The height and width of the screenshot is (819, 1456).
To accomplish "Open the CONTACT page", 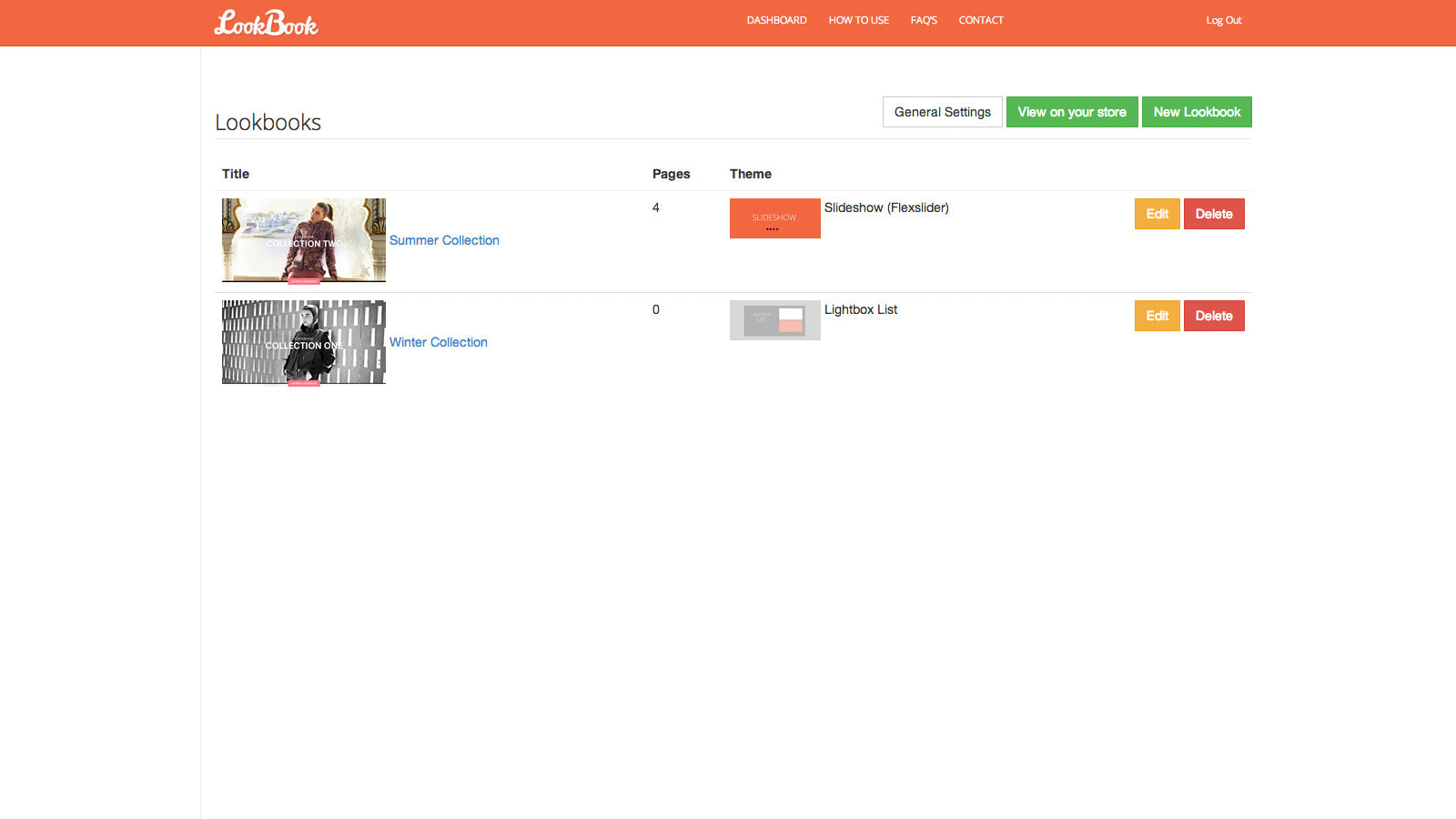I will pos(980,20).
